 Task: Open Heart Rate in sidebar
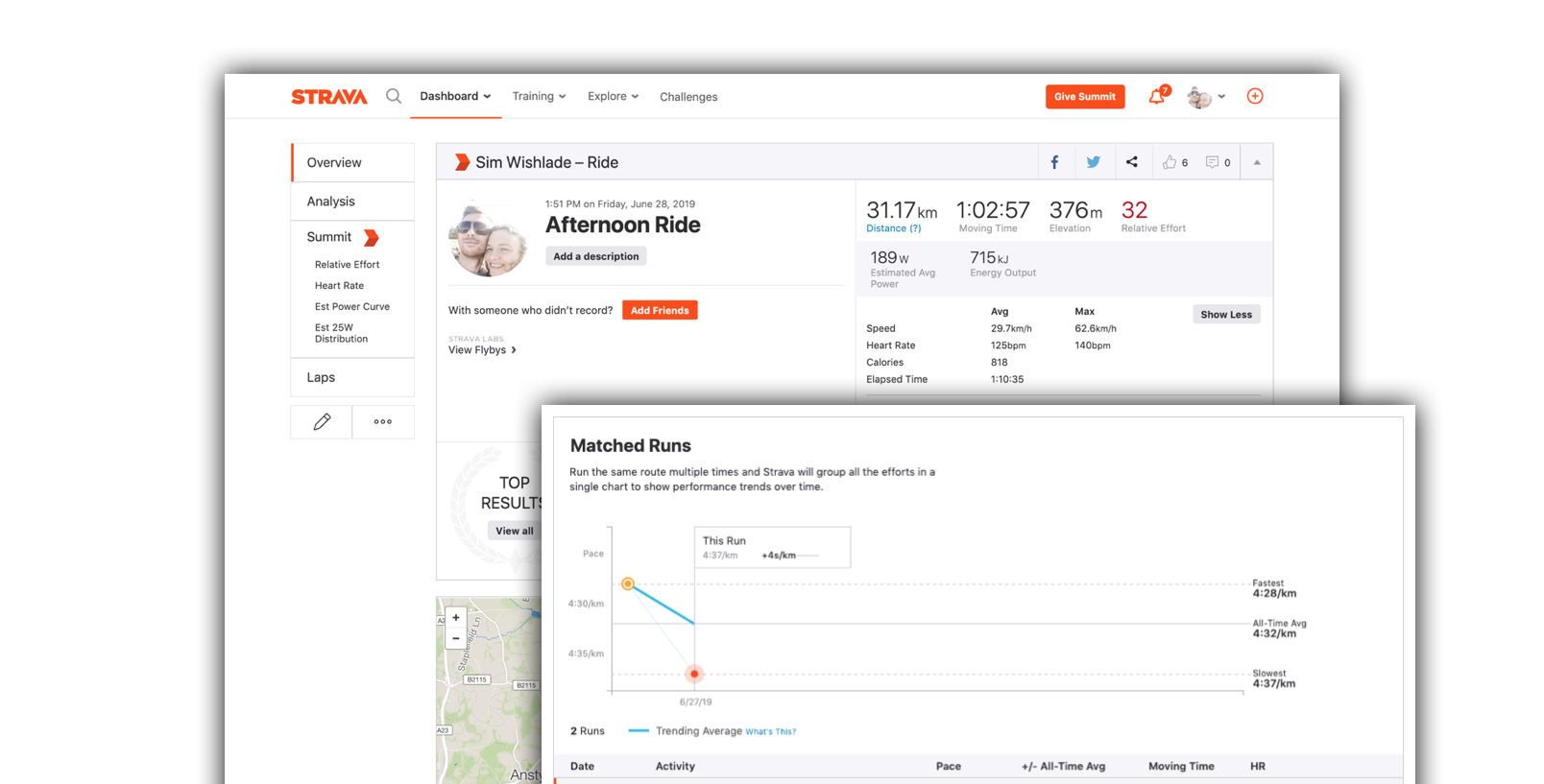pos(339,286)
